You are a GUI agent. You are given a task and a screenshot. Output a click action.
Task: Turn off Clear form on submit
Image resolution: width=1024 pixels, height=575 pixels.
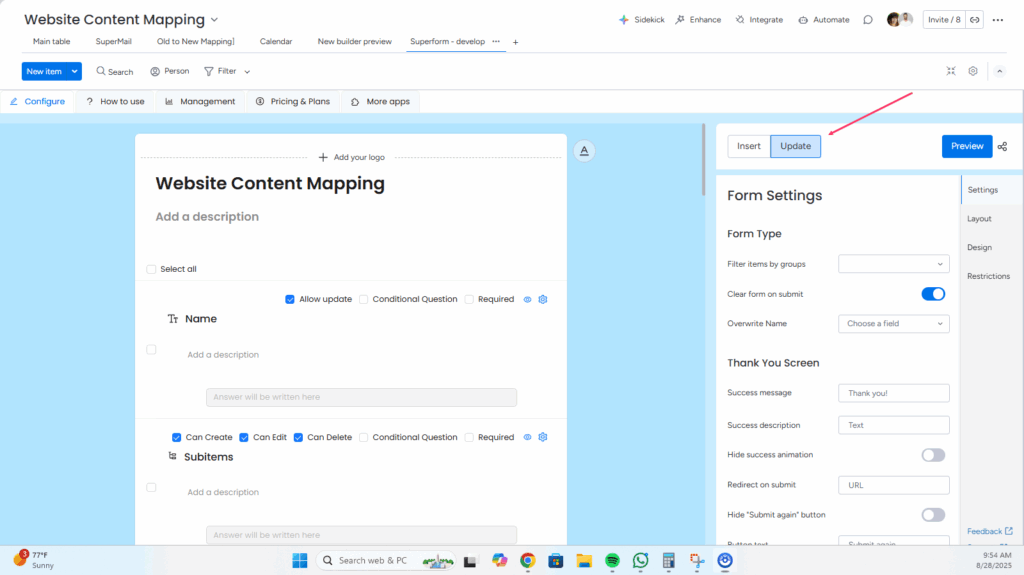coord(932,294)
